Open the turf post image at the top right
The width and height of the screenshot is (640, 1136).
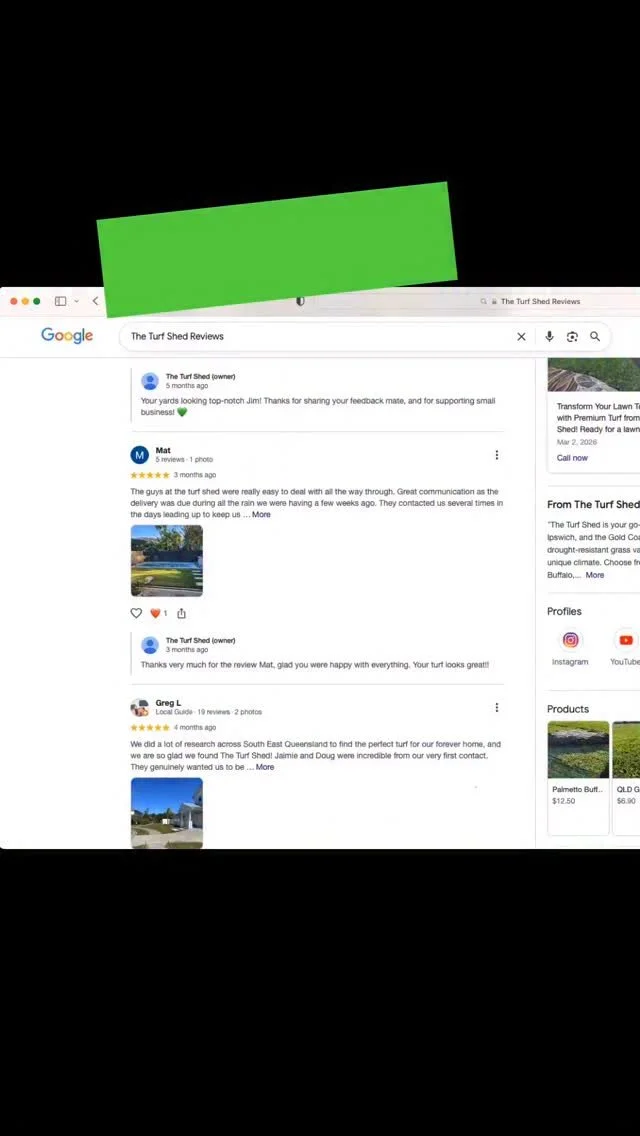coord(594,375)
